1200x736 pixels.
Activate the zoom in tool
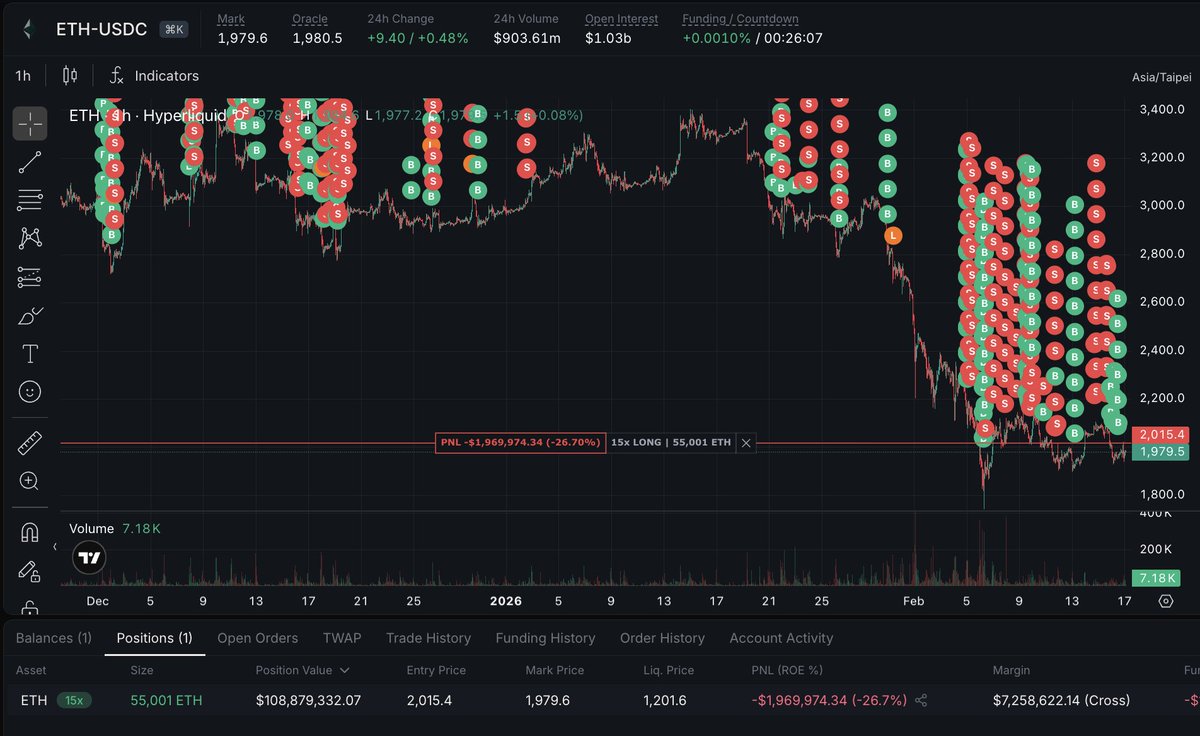(x=30, y=481)
